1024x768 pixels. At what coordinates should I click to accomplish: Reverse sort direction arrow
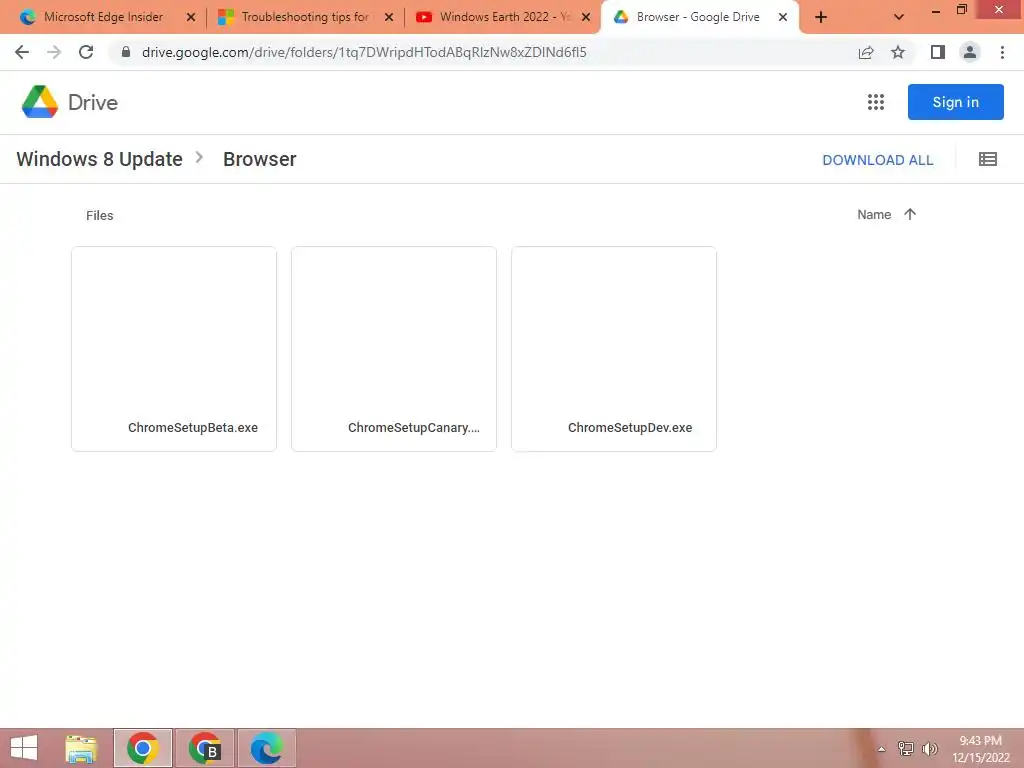910,214
